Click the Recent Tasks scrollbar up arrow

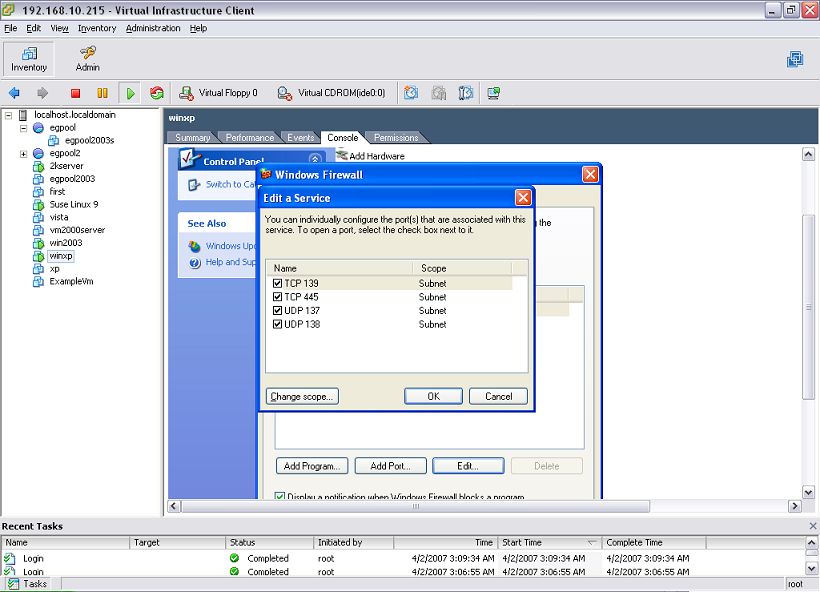812,542
